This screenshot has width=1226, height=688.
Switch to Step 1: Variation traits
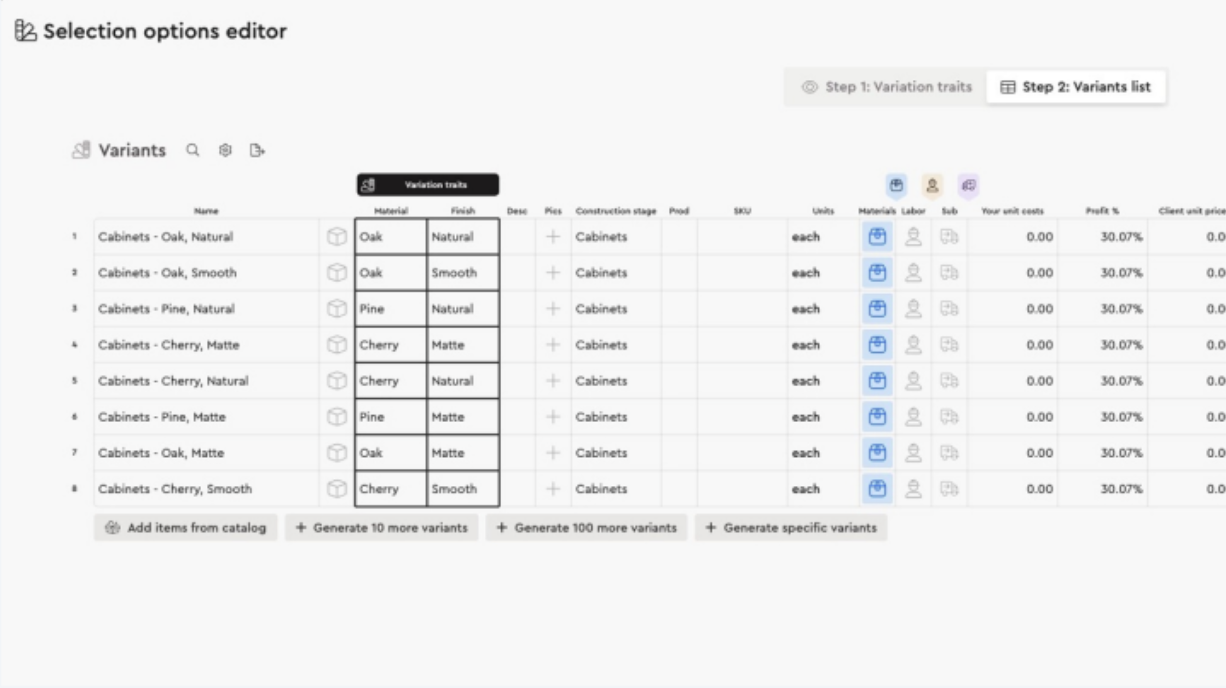(x=886, y=87)
